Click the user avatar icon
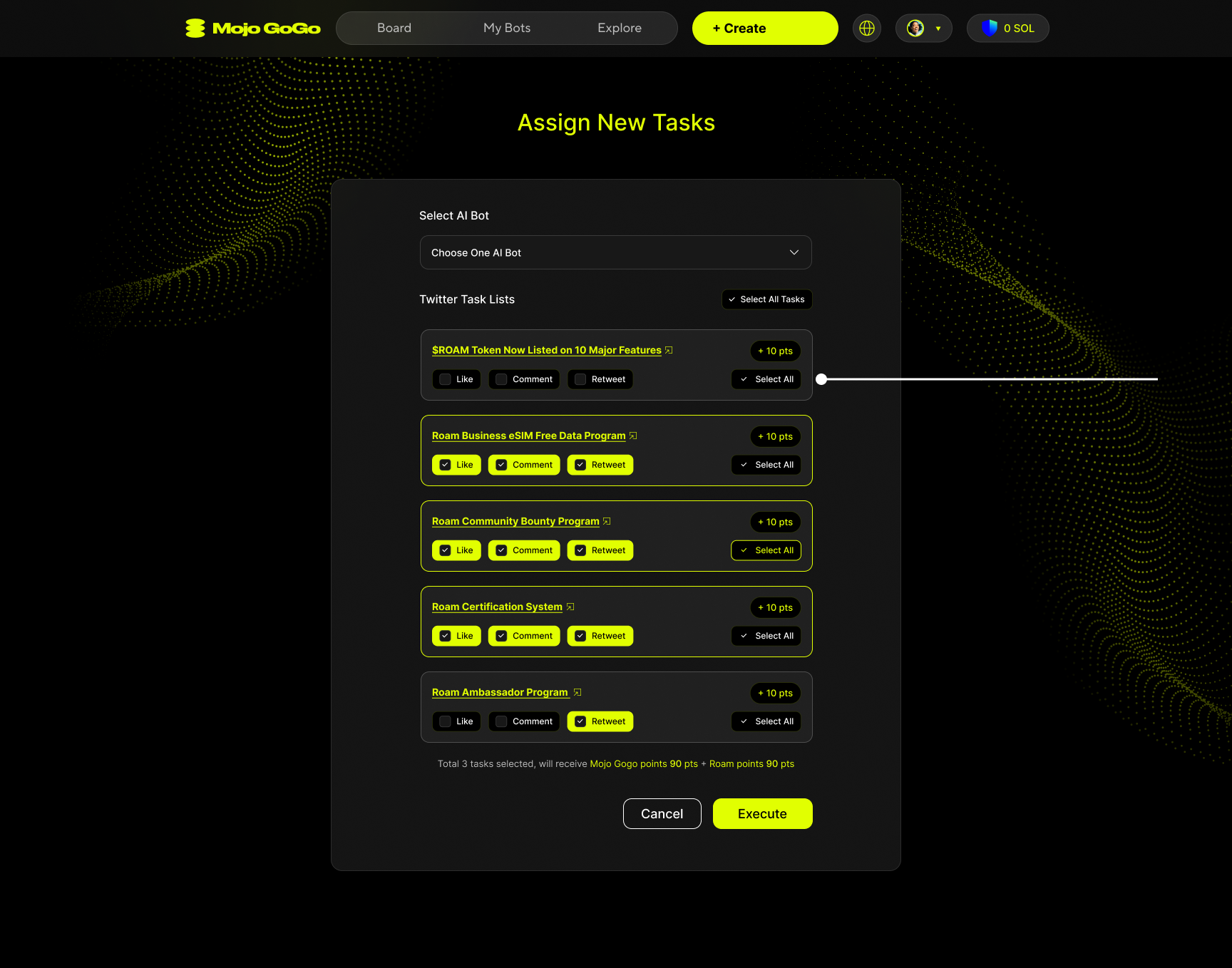The width and height of the screenshot is (1232, 968). [915, 29]
